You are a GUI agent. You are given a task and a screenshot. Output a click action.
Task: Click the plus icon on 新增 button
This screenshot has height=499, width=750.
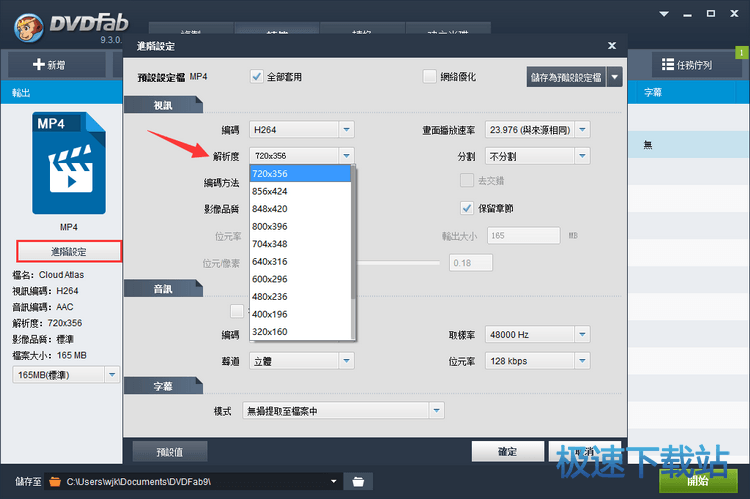click(39, 64)
